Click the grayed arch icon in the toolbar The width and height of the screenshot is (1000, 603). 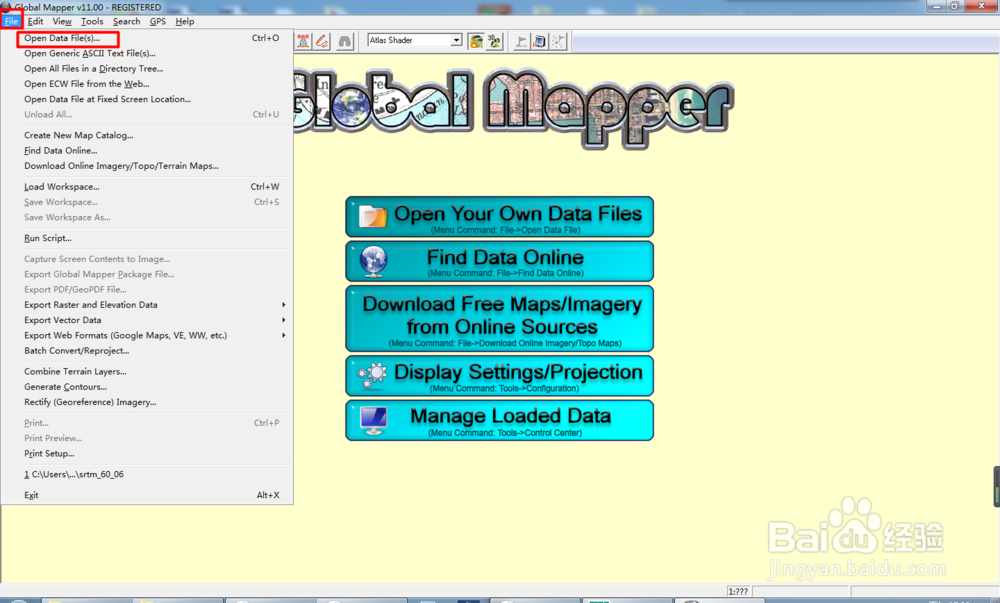point(344,41)
